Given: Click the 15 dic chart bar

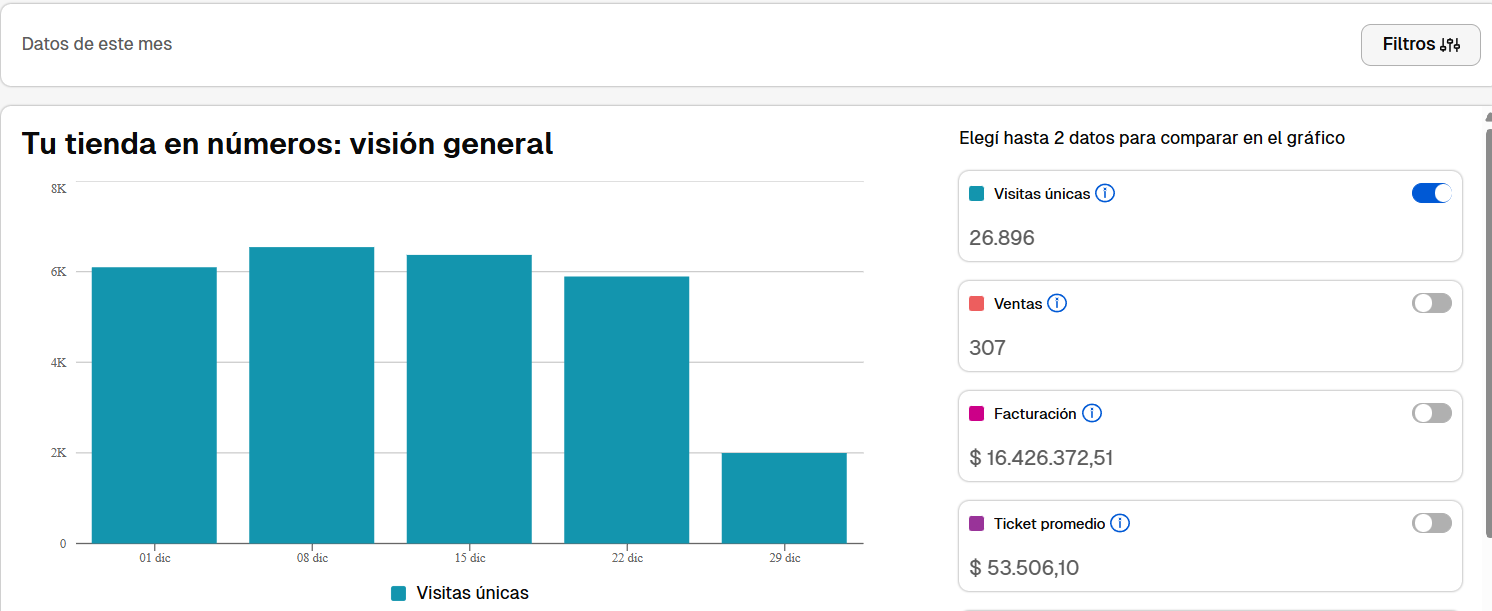Looking at the screenshot, I should point(469,399).
